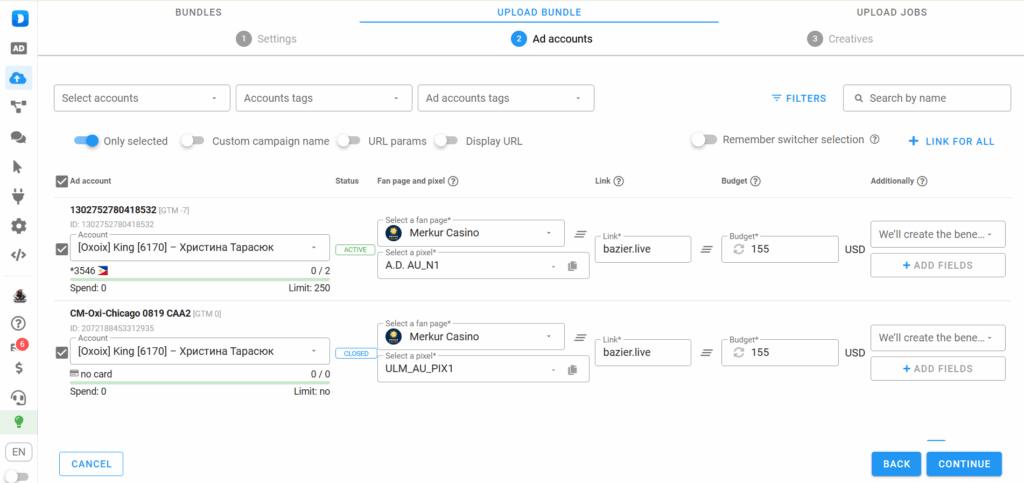Click the help icon beside Fan page and pixel

(x=453, y=181)
